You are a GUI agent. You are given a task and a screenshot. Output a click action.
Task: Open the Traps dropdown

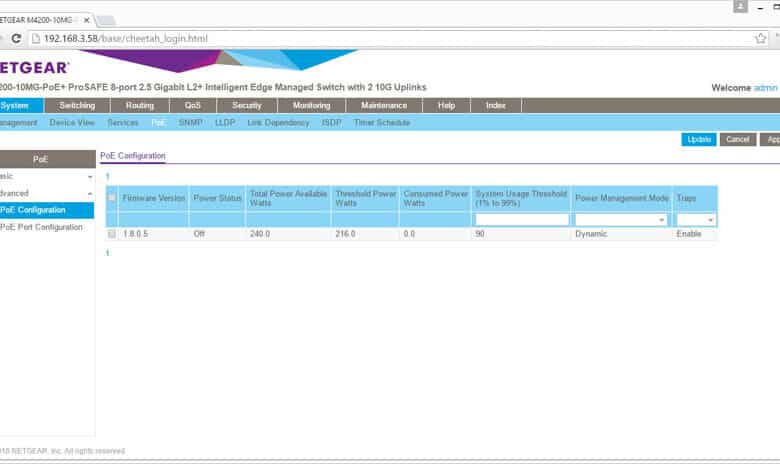point(696,219)
